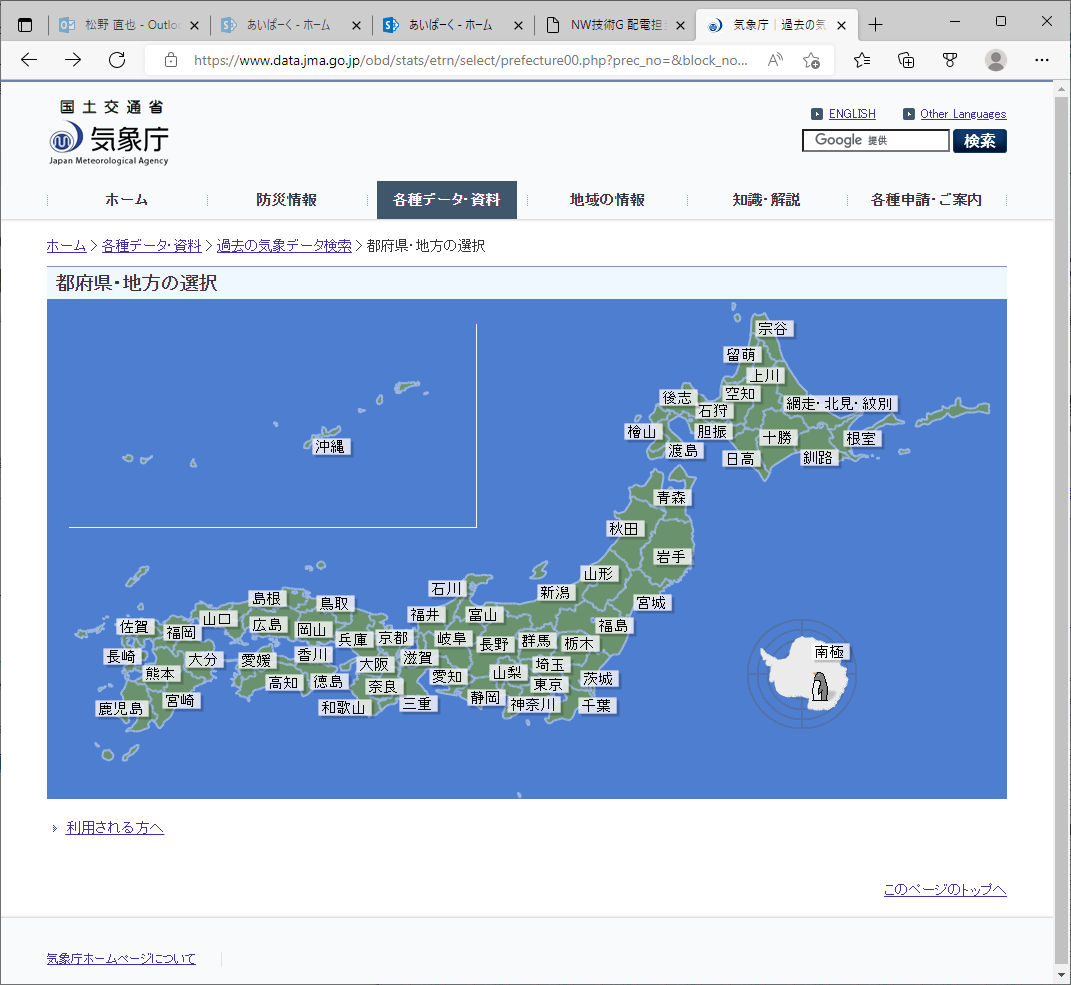Click the 利用される方へ link

(x=115, y=828)
